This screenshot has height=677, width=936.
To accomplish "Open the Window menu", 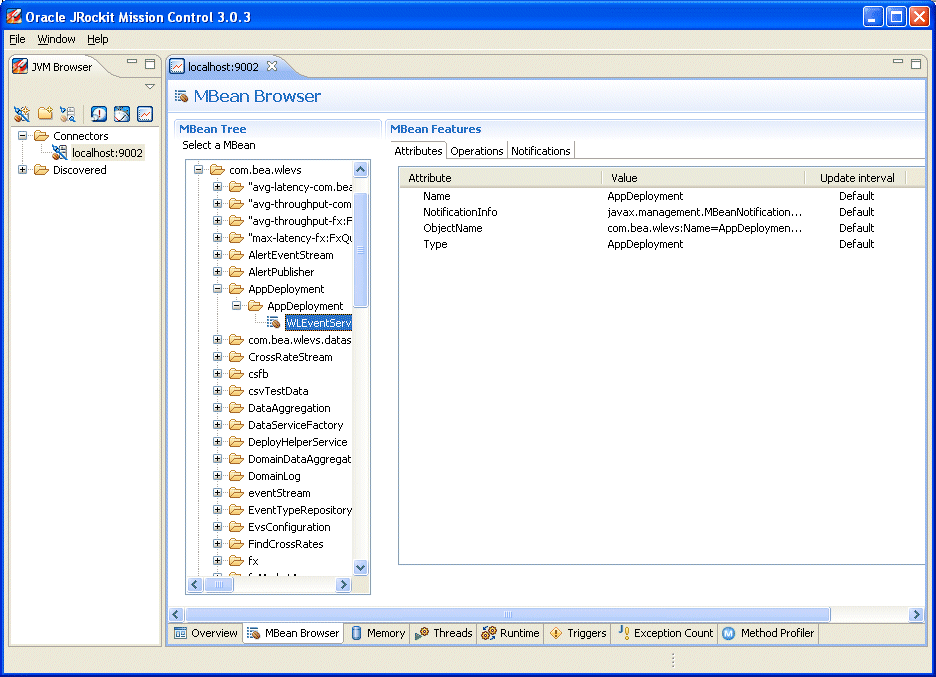I will point(56,39).
